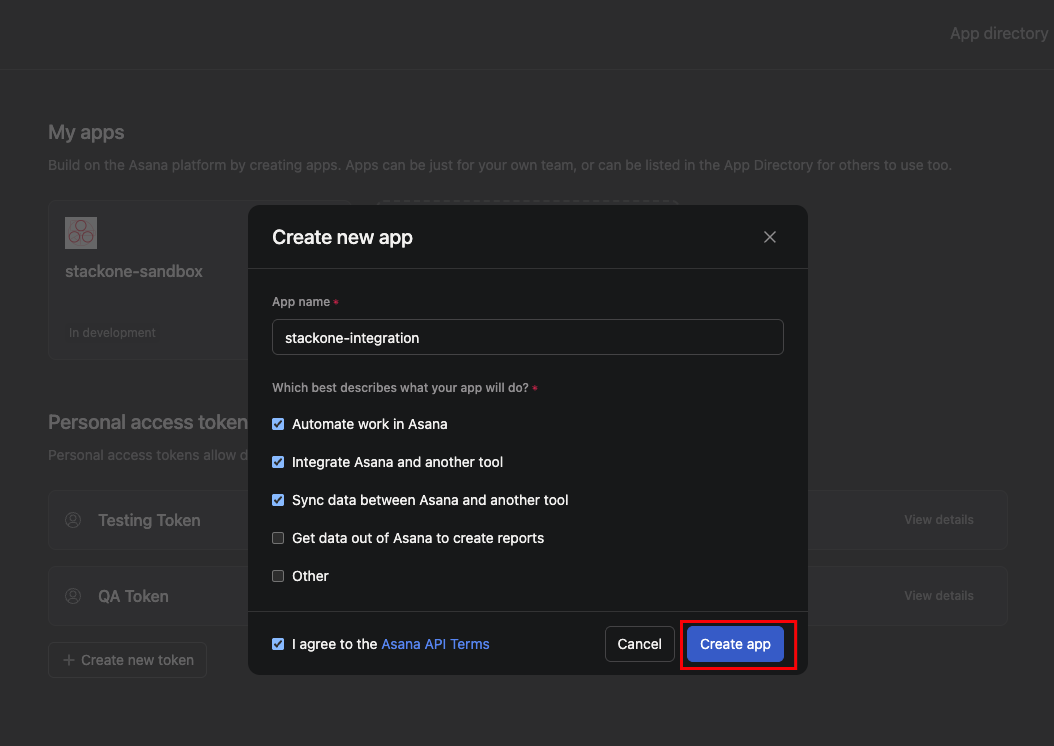The height and width of the screenshot is (746, 1054).
Task: Check Get data out of Asana option
Action: [277, 538]
